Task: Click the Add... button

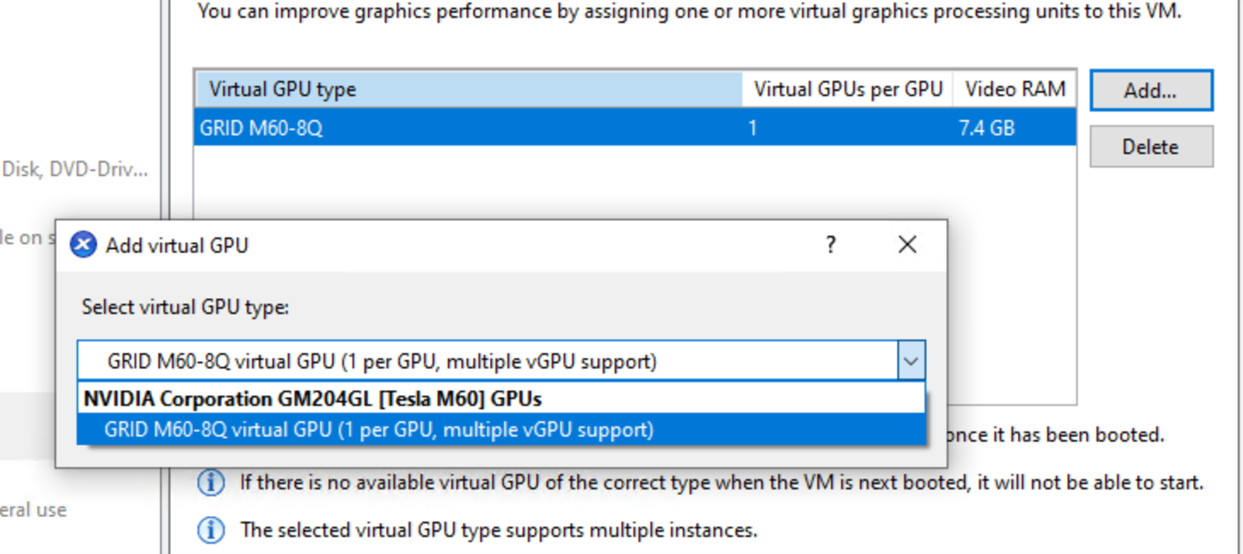Action: pos(1151,90)
